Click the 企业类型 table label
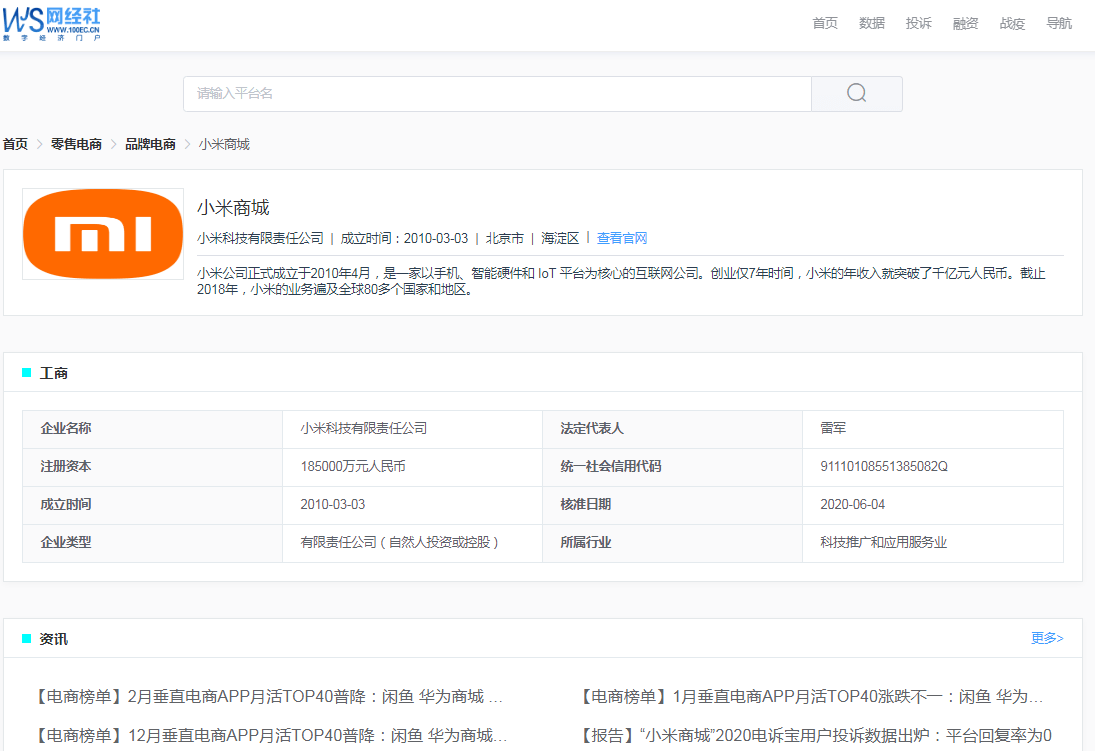This screenshot has width=1095, height=751. pos(66,542)
